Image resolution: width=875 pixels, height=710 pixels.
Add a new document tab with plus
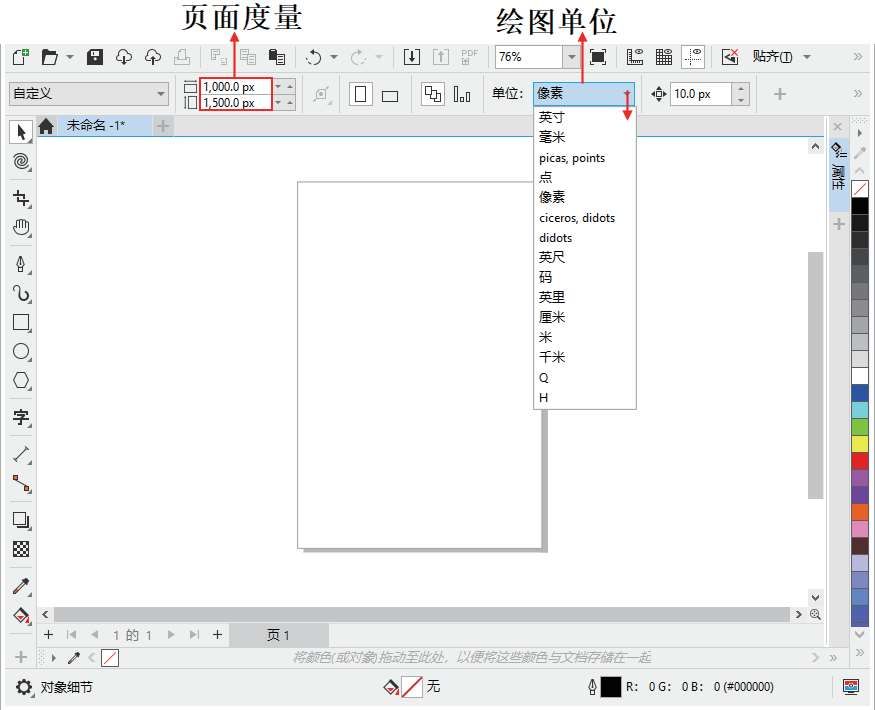click(x=163, y=126)
